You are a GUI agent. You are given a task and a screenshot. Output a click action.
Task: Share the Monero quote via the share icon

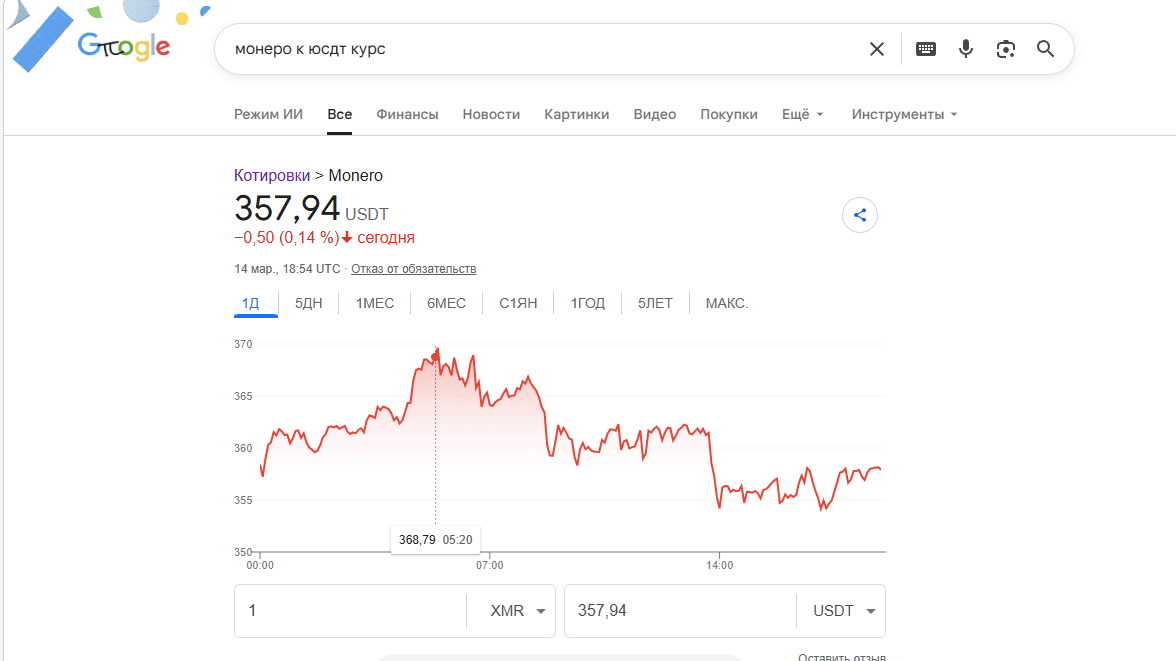click(x=859, y=214)
